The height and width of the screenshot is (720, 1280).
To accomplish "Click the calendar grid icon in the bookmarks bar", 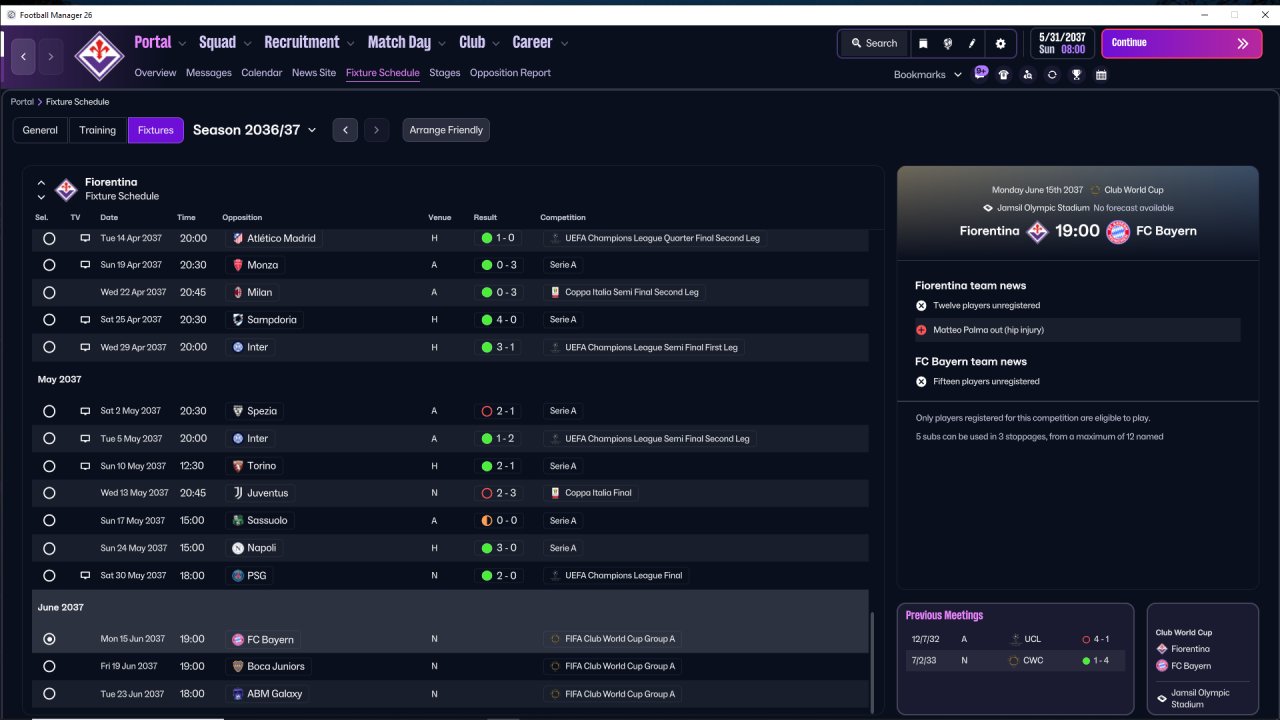I will click(x=1101, y=75).
